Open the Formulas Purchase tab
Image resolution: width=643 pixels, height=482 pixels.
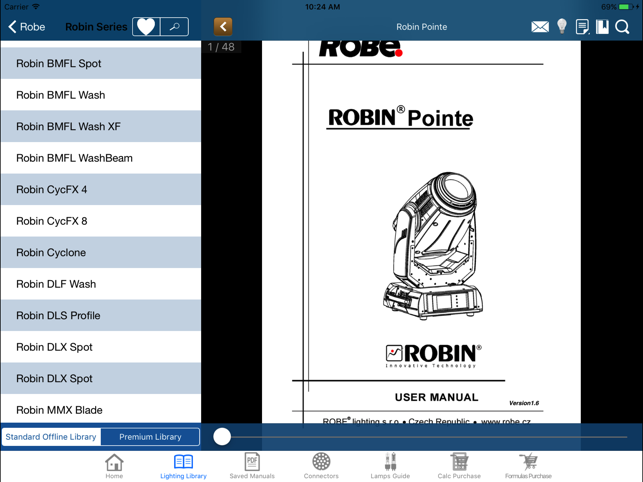coord(528,466)
